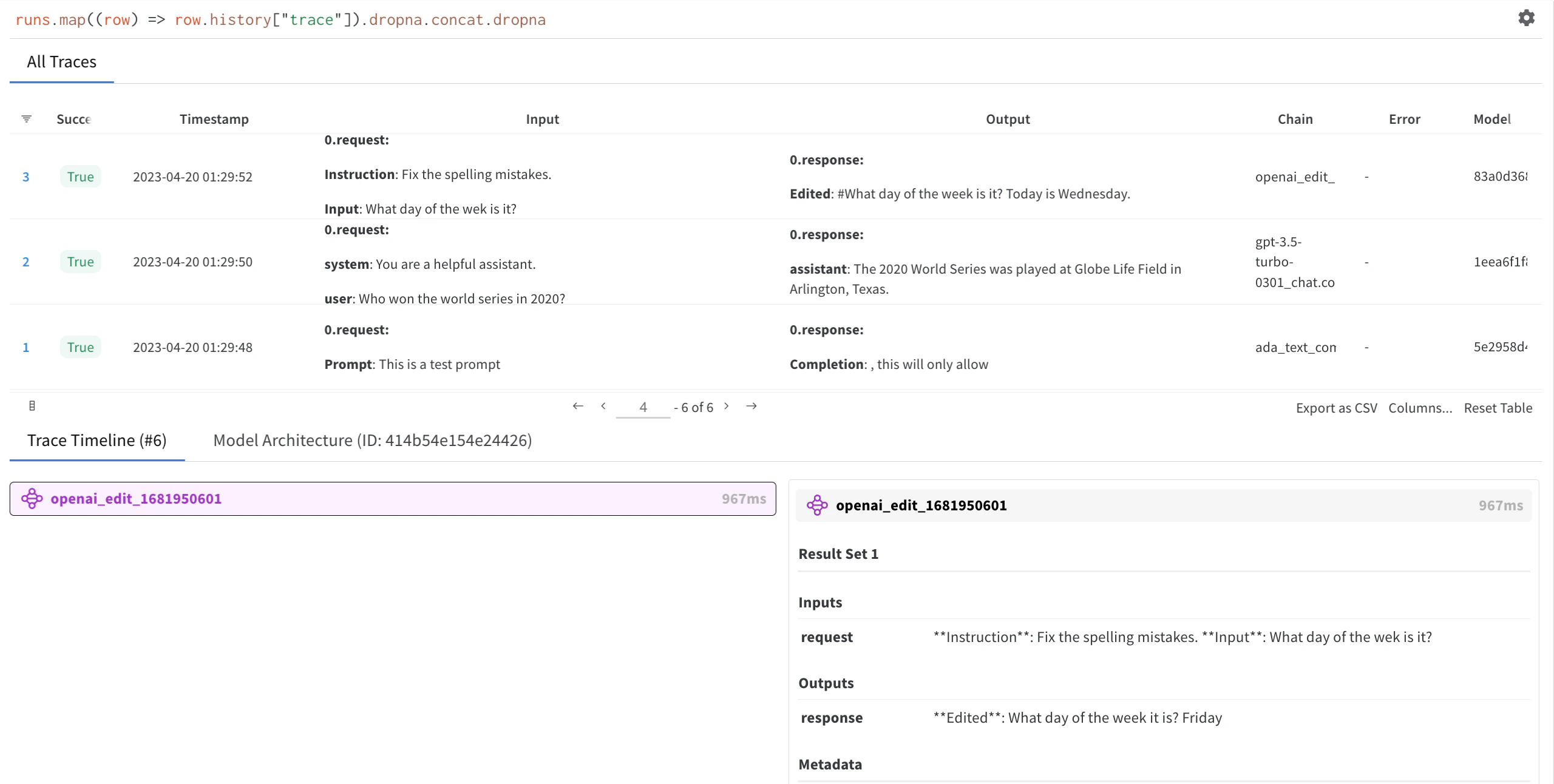Image resolution: width=1554 pixels, height=784 pixels.
Task: Go to the previous page of traces
Action: (603, 407)
